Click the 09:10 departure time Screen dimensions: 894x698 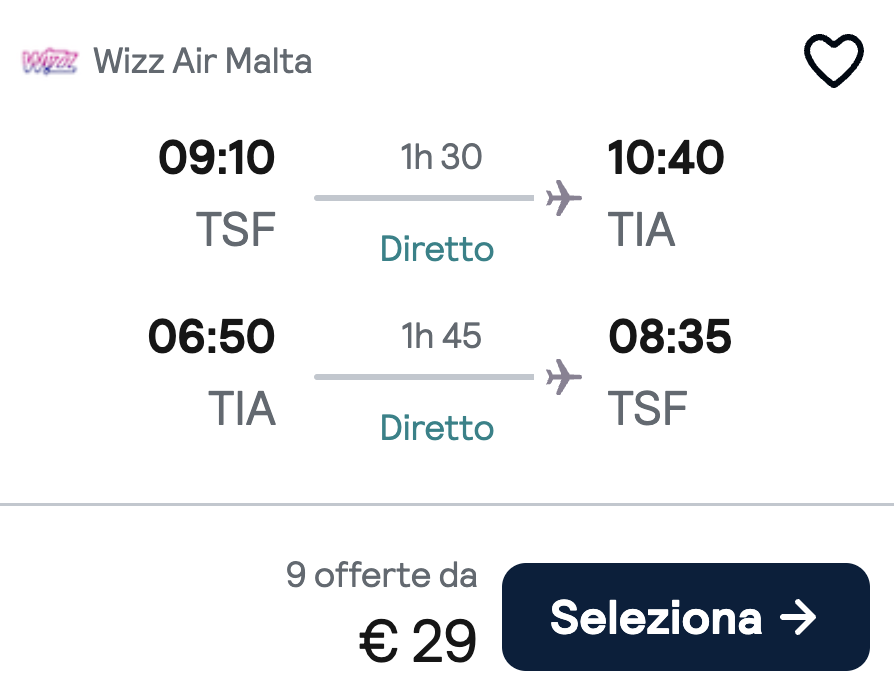[217, 157]
